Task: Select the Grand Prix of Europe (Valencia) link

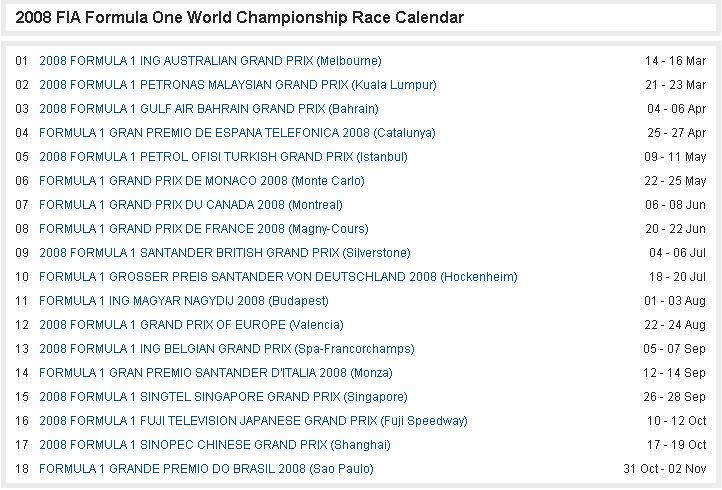Action: pyautogui.click(x=191, y=325)
